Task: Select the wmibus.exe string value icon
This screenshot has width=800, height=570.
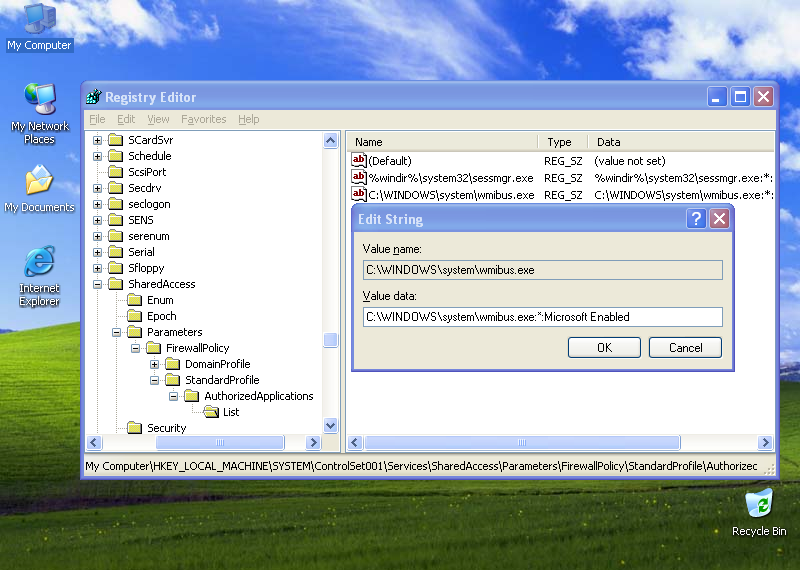Action: (359, 194)
